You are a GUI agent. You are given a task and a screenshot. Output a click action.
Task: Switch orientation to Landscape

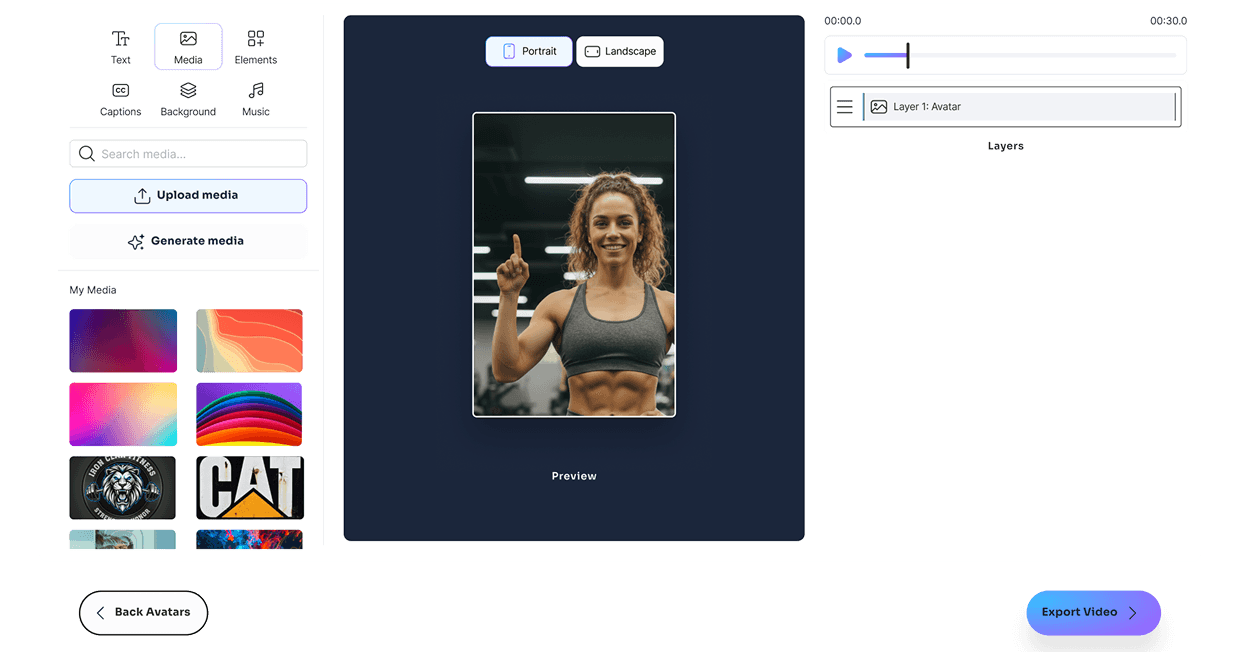click(620, 51)
